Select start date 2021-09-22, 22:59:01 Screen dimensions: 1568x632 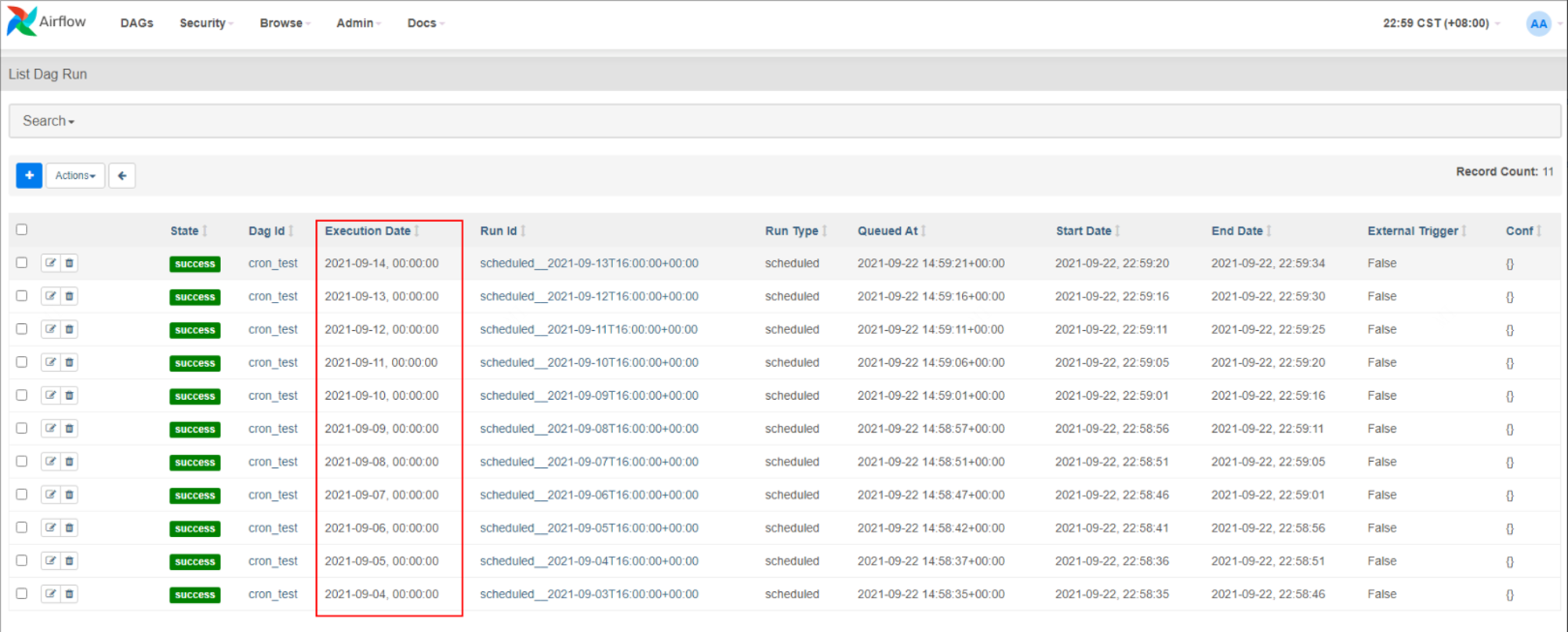pos(1112,395)
